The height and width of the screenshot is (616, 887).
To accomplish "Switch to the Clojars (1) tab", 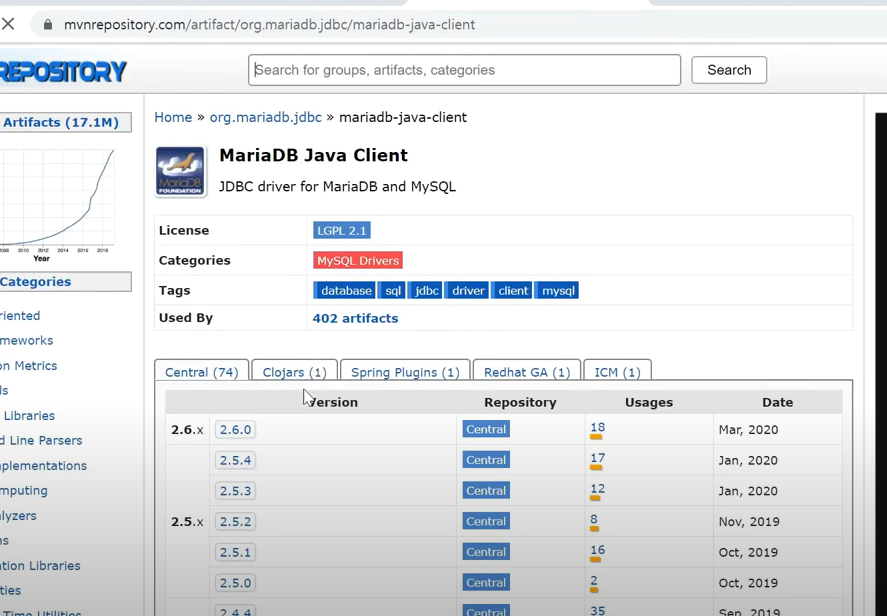I will tap(295, 372).
